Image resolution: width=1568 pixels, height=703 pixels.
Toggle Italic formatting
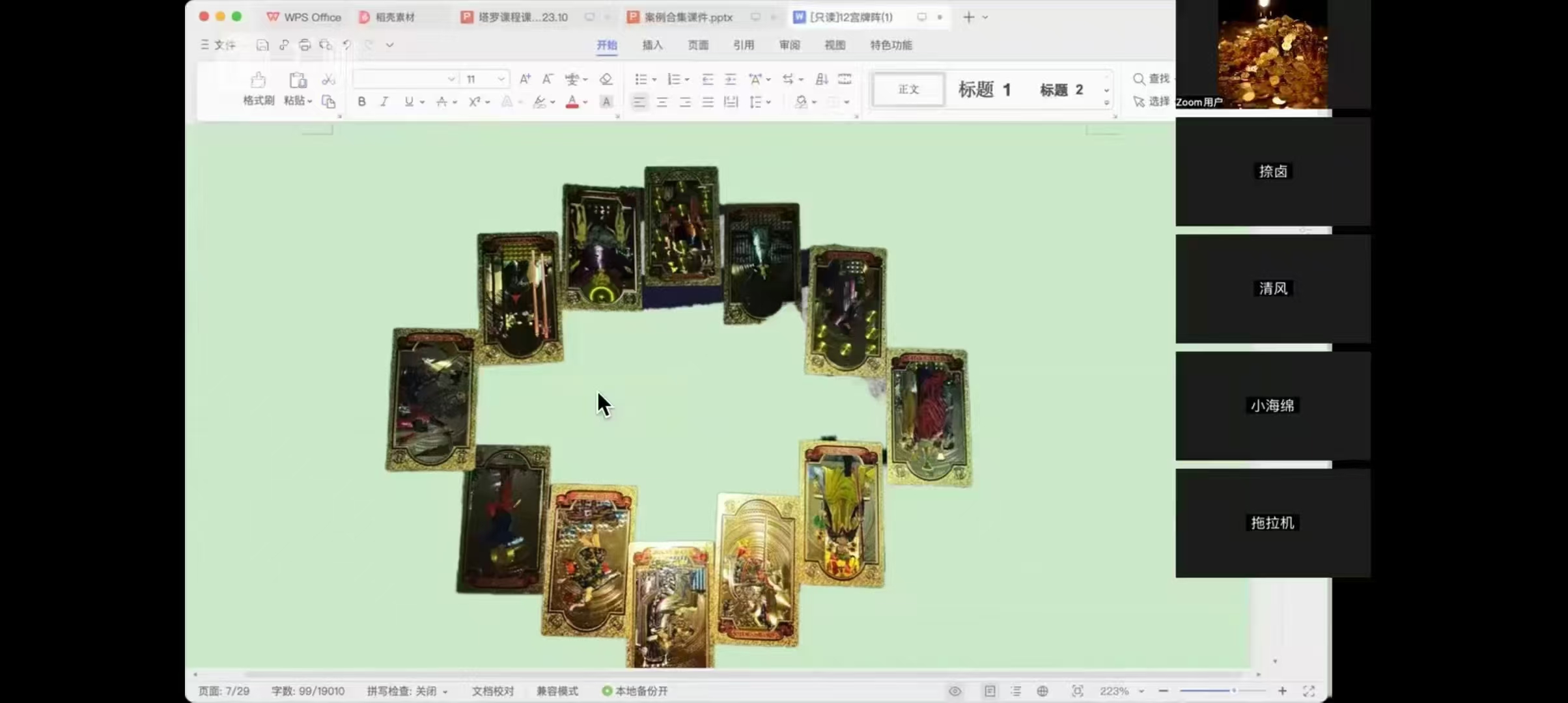click(x=385, y=102)
